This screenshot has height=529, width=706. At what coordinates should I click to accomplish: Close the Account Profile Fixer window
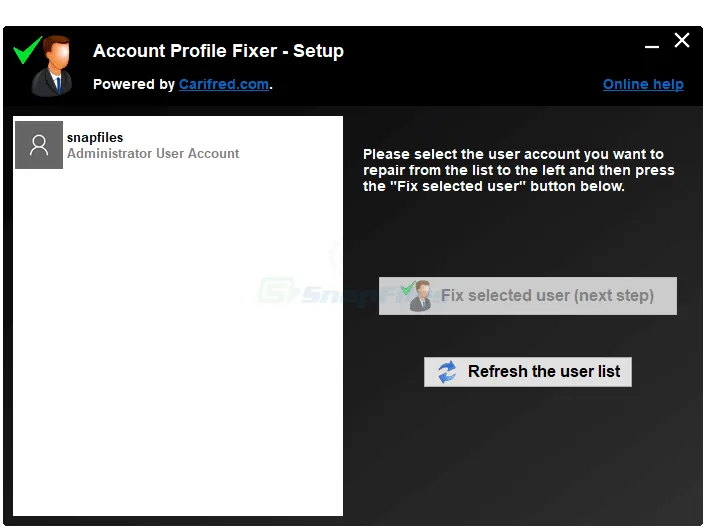pyautogui.click(x=682, y=41)
